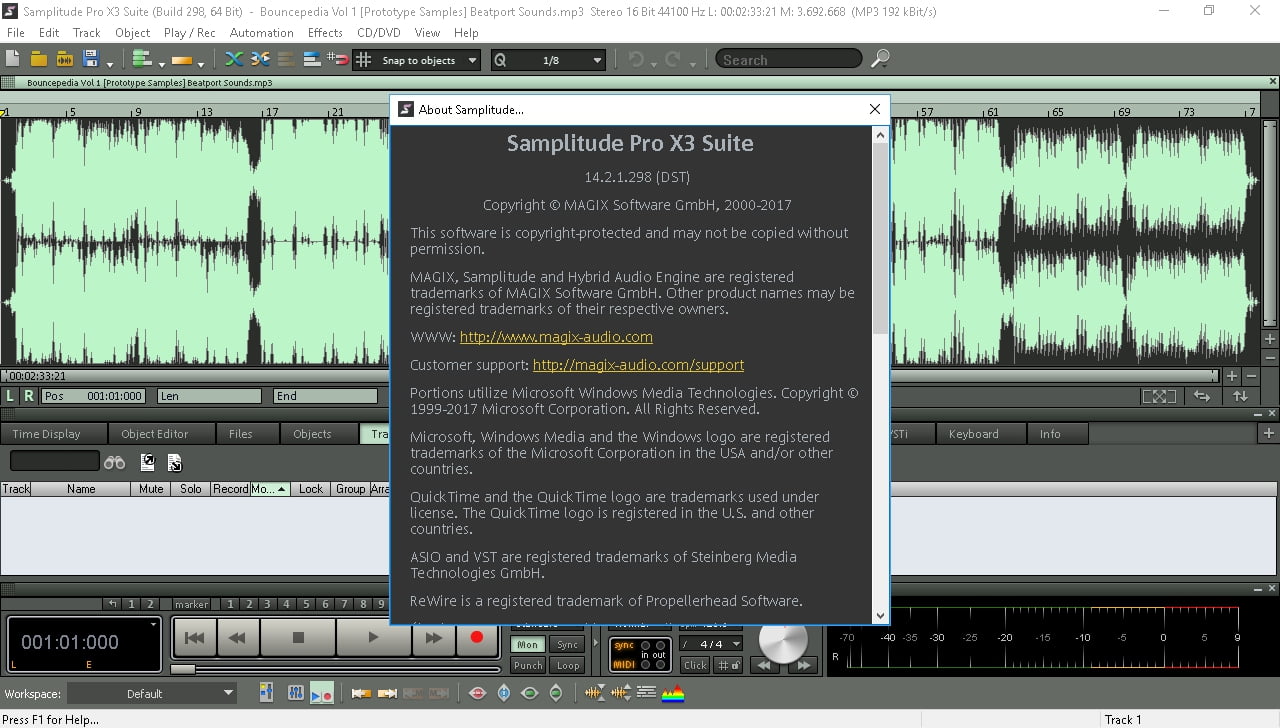Image resolution: width=1280 pixels, height=728 pixels.
Task: Click the export track list document icon
Action: tap(148, 462)
